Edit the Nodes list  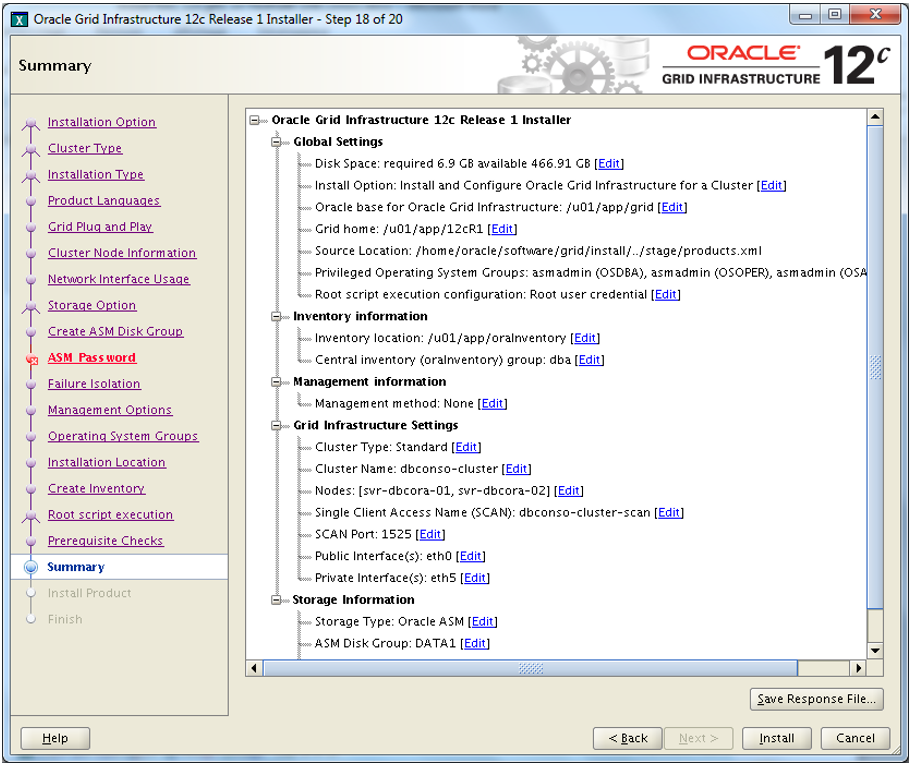pyautogui.click(x=569, y=491)
